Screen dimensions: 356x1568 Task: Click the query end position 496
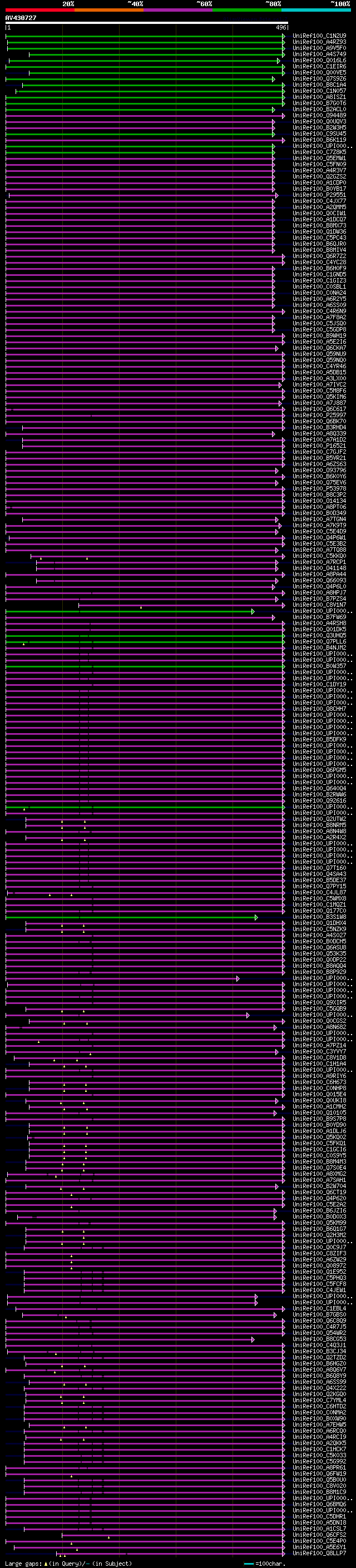pyautogui.click(x=280, y=27)
